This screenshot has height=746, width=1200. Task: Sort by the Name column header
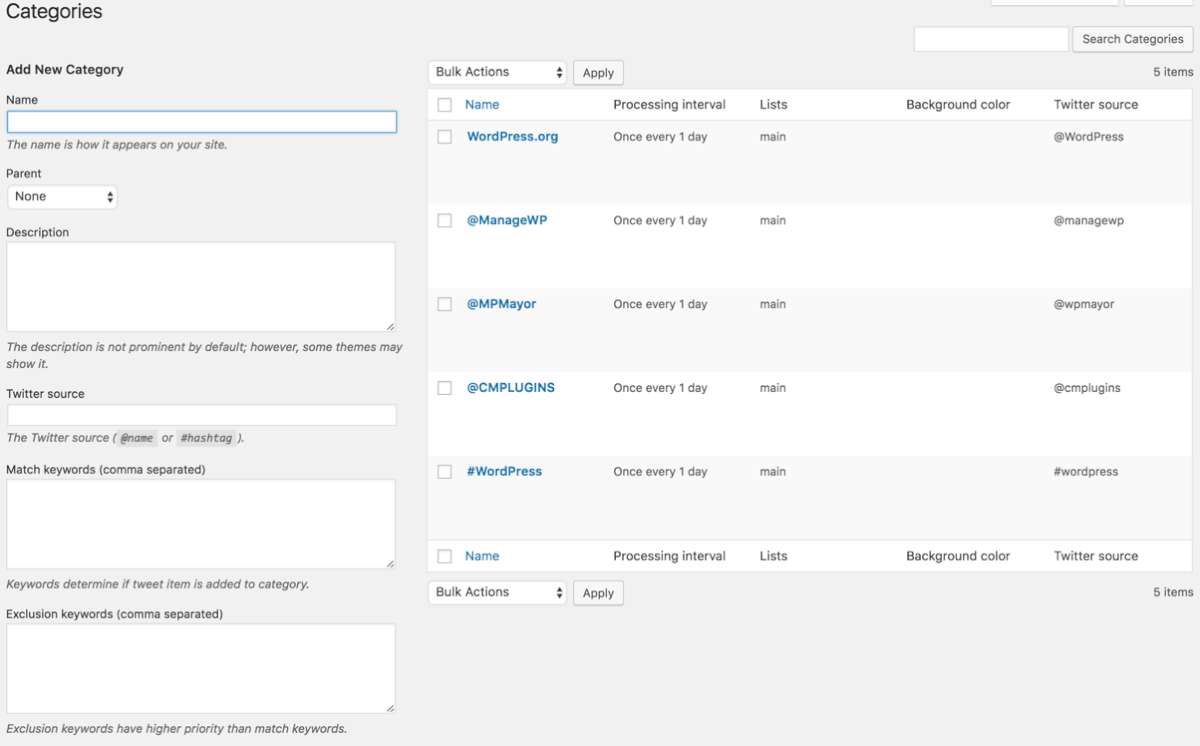pos(482,105)
